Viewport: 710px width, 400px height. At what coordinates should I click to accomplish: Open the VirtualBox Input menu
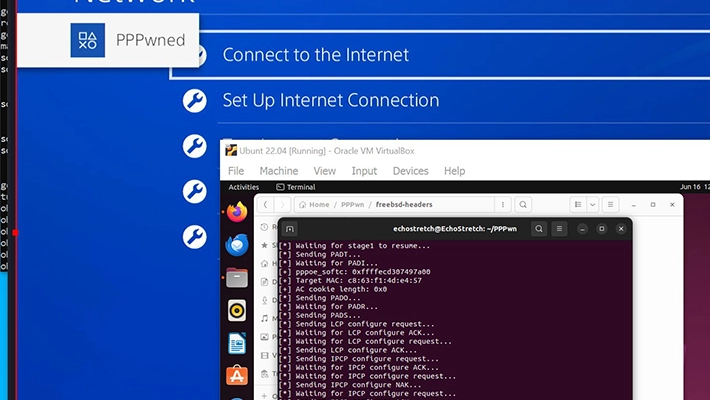364,171
